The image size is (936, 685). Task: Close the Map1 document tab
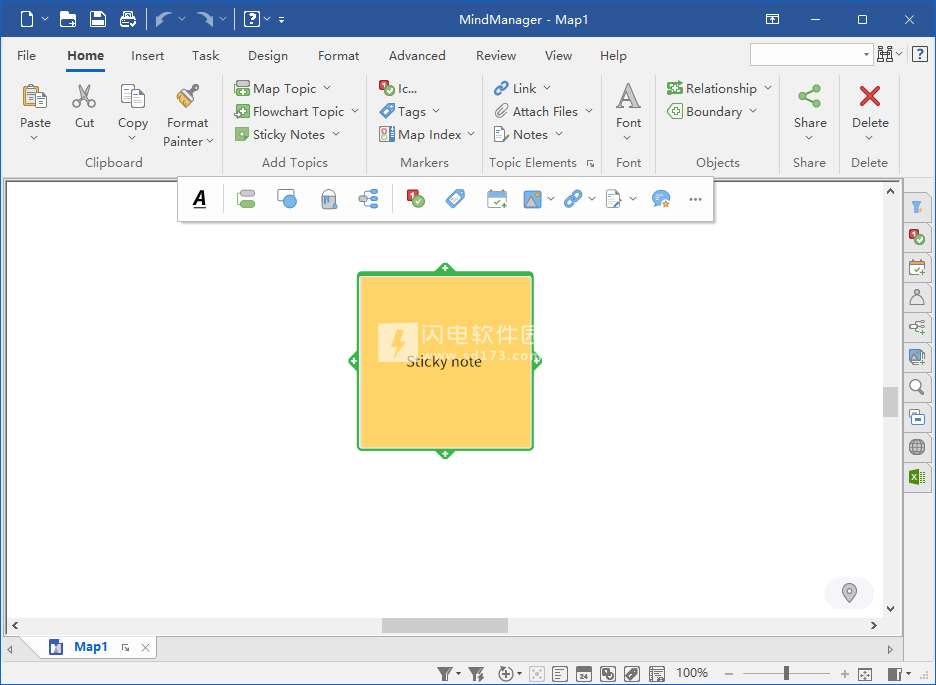(x=145, y=647)
